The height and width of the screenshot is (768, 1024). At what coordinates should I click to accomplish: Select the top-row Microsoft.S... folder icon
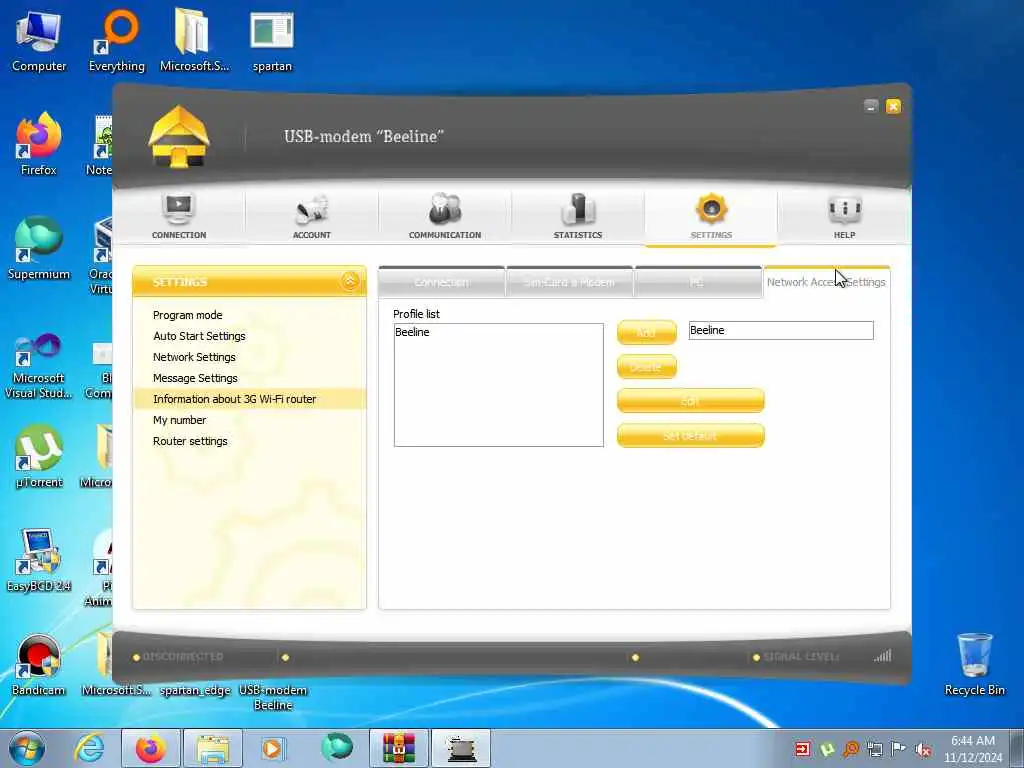[194, 42]
